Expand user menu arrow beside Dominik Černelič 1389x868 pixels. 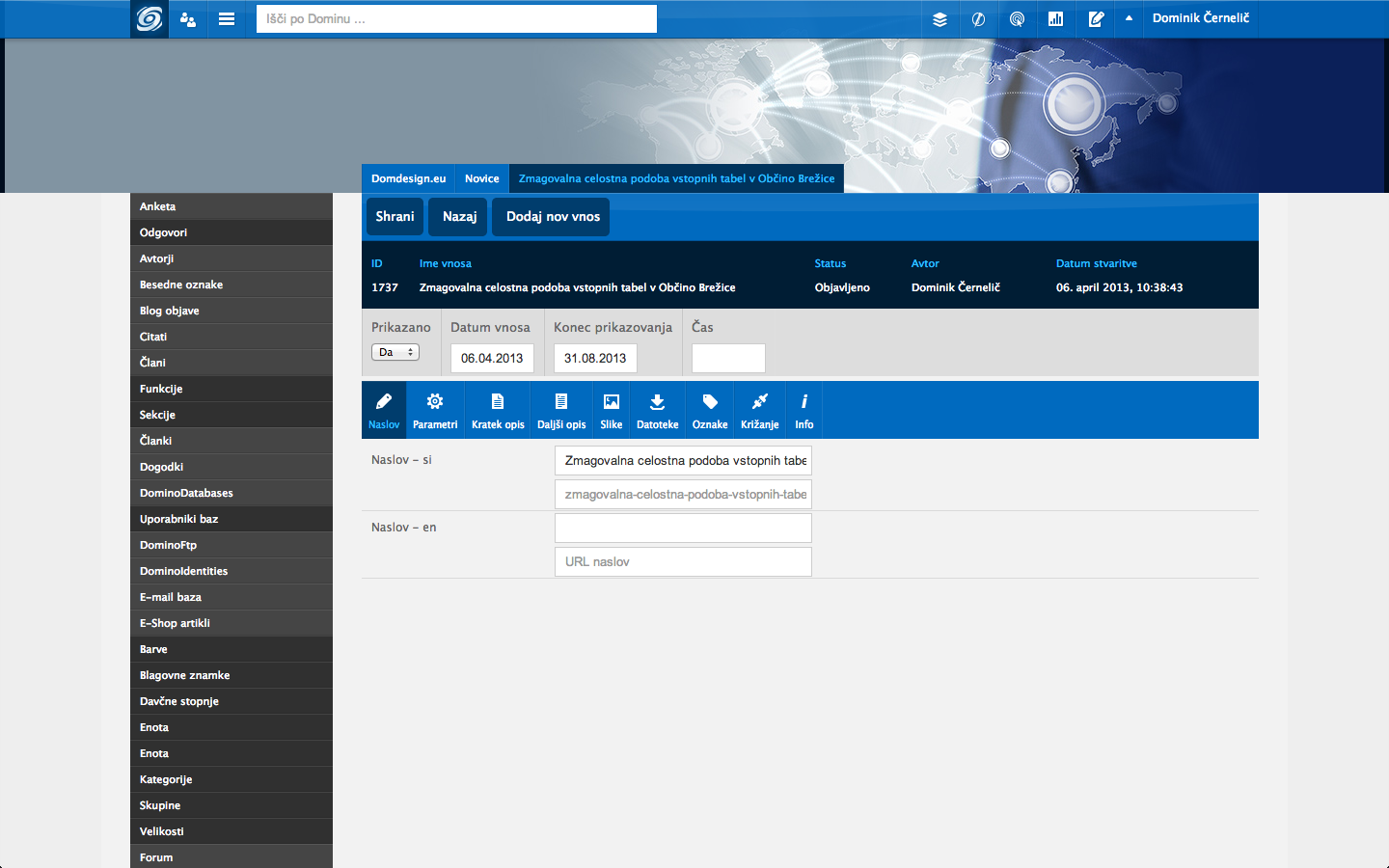[x=1129, y=18]
